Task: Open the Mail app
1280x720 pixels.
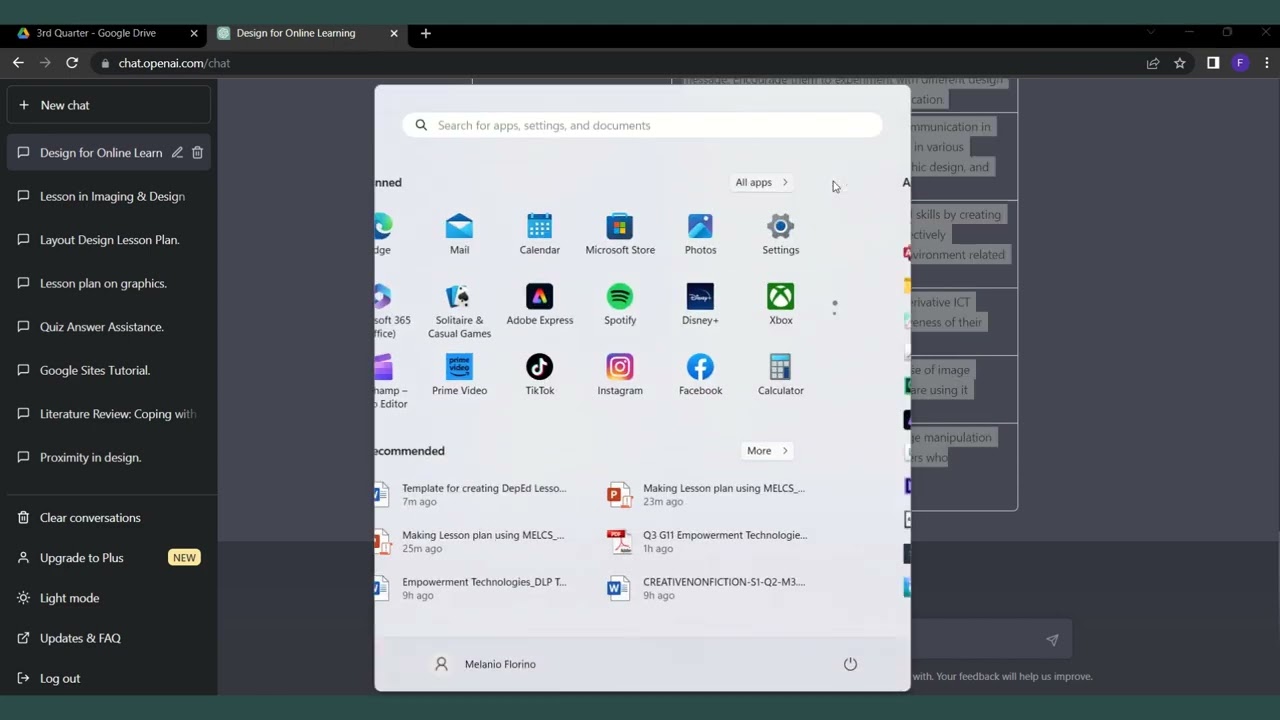Action: click(459, 234)
